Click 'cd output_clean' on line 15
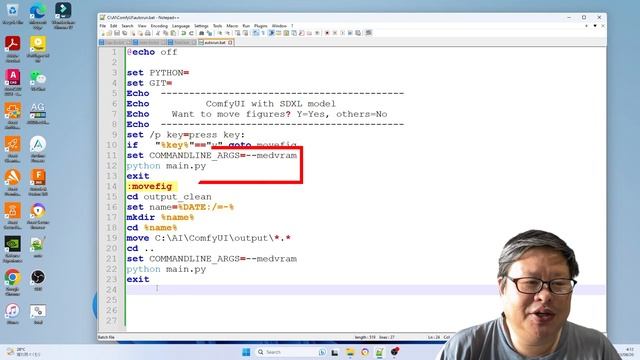This screenshot has height=360, width=640. [169, 197]
